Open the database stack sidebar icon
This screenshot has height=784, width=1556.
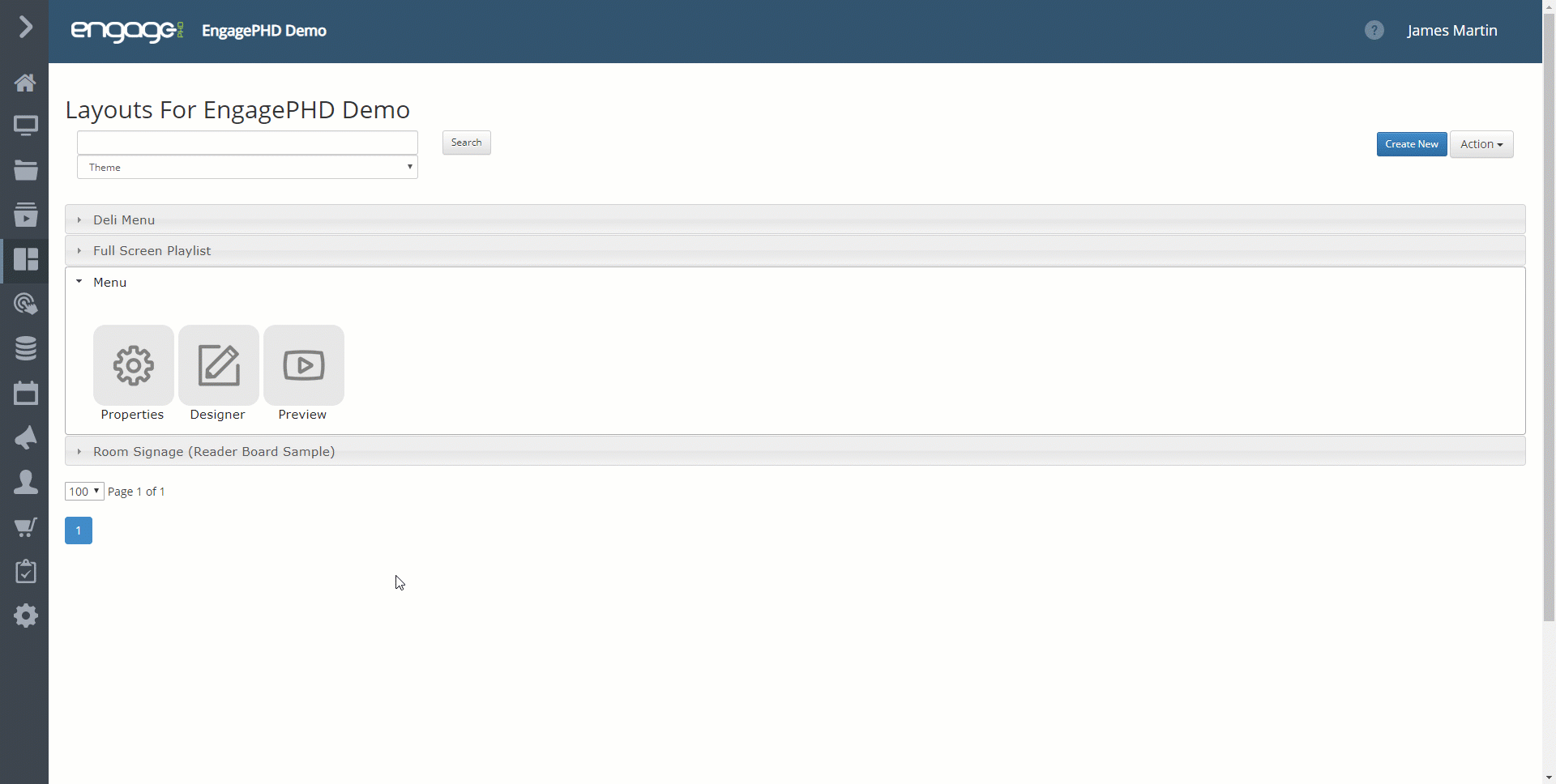tap(25, 348)
